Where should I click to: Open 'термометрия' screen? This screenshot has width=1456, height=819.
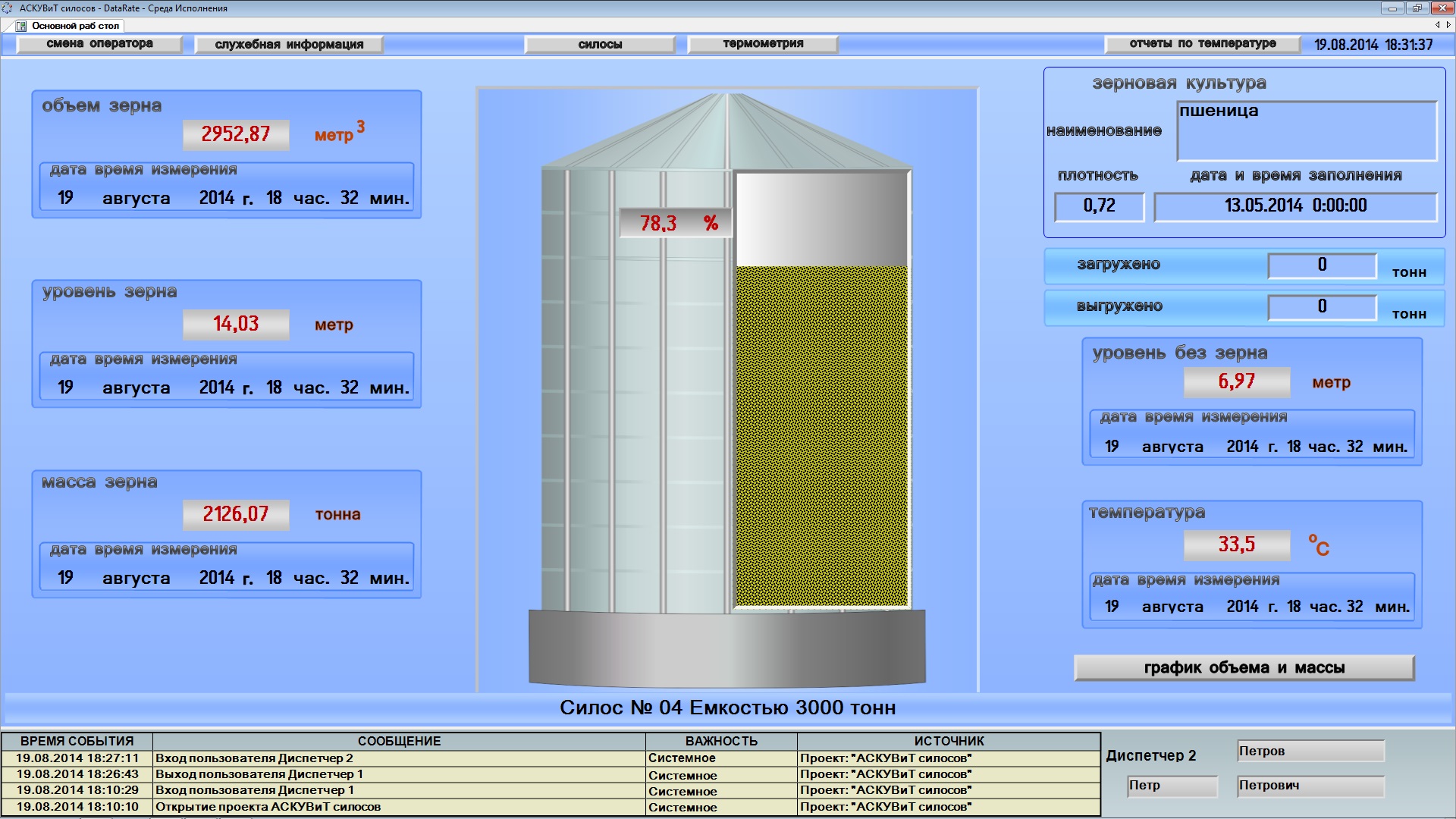tap(763, 44)
